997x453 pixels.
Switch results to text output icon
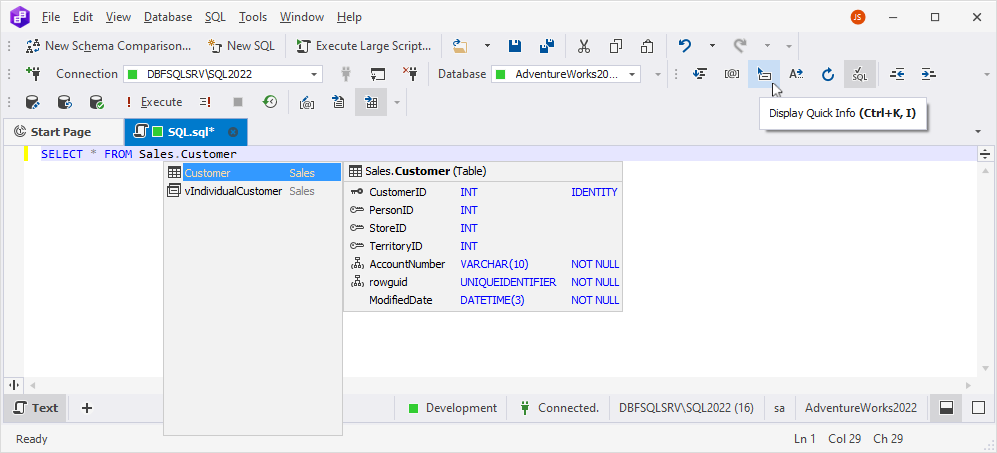coord(339,102)
